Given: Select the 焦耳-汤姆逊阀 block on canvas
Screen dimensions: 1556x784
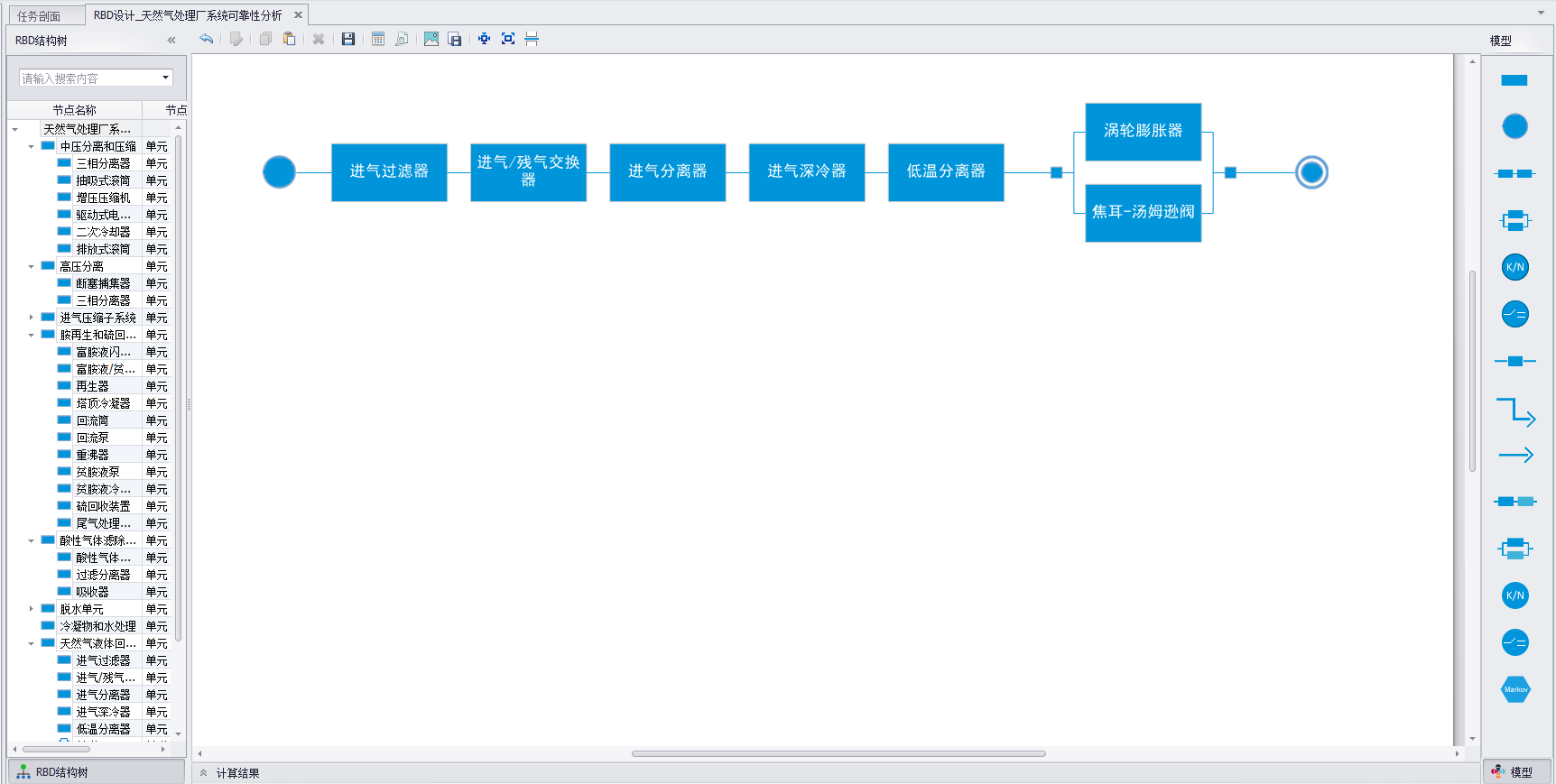Looking at the screenshot, I should (1143, 213).
